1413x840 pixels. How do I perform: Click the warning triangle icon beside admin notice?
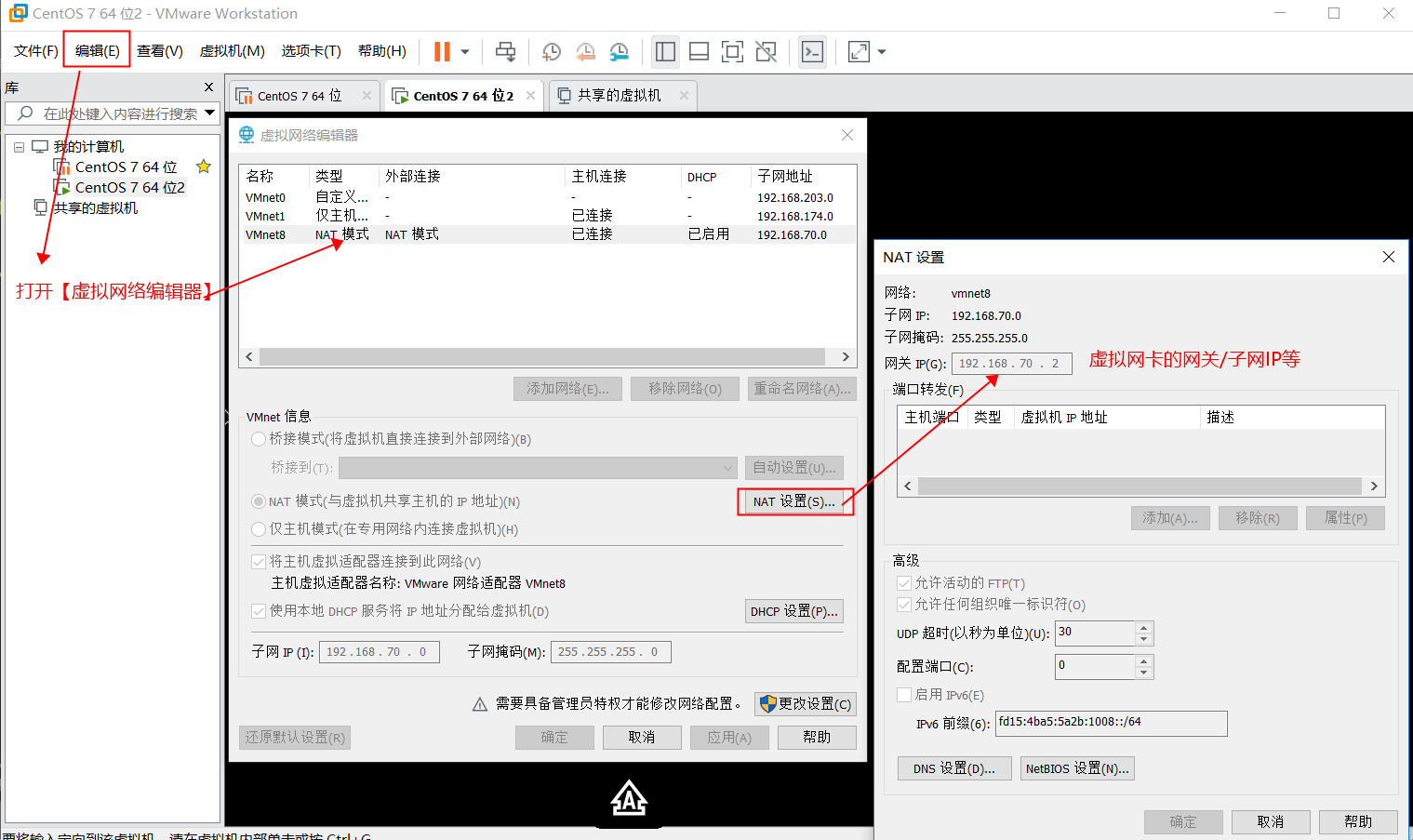click(480, 704)
